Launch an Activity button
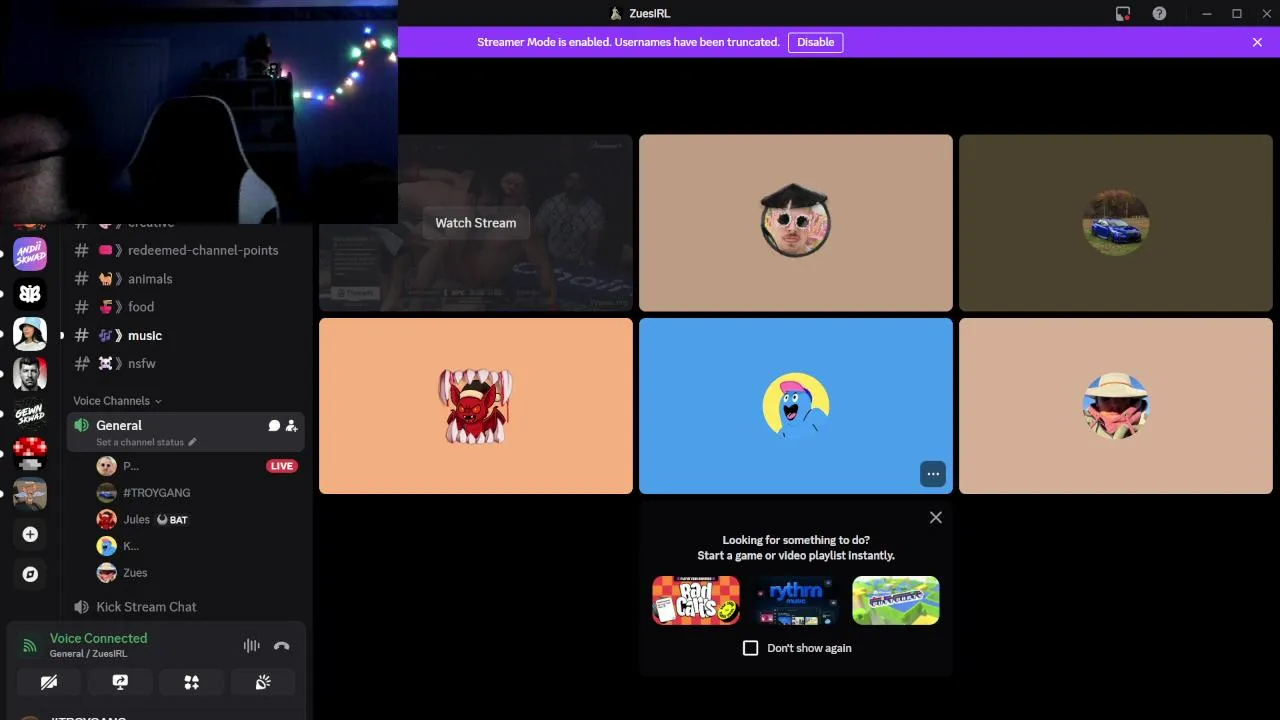The width and height of the screenshot is (1280, 720). coord(191,682)
